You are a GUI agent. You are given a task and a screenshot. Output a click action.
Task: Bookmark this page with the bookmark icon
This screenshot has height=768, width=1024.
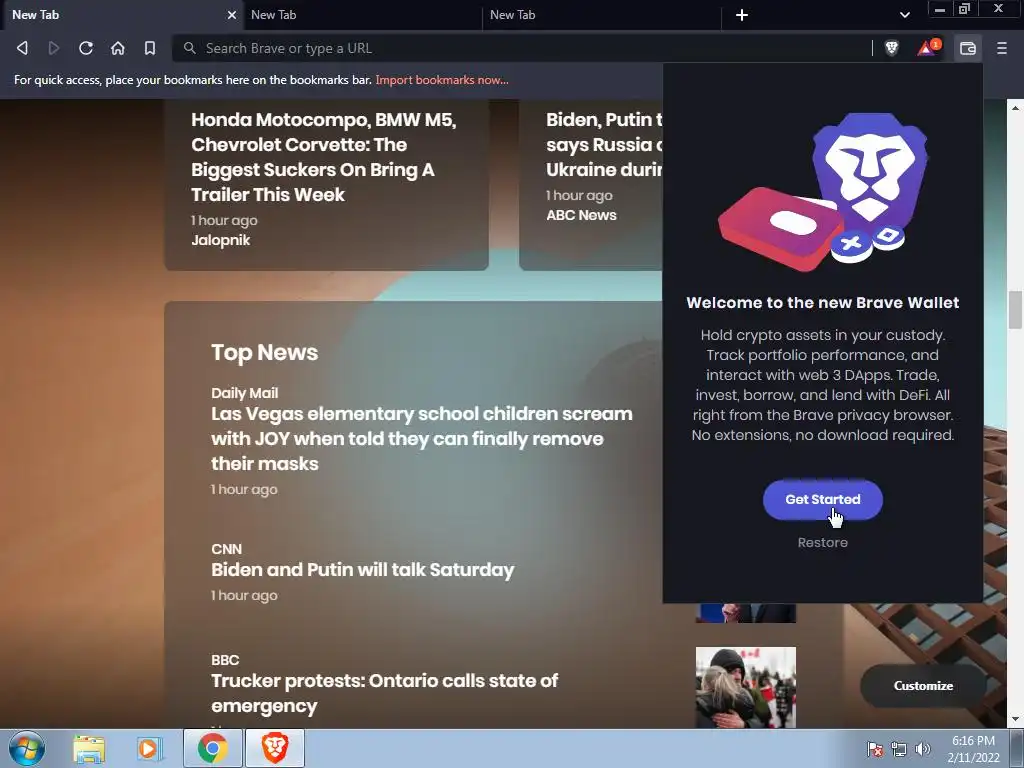coord(150,48)
